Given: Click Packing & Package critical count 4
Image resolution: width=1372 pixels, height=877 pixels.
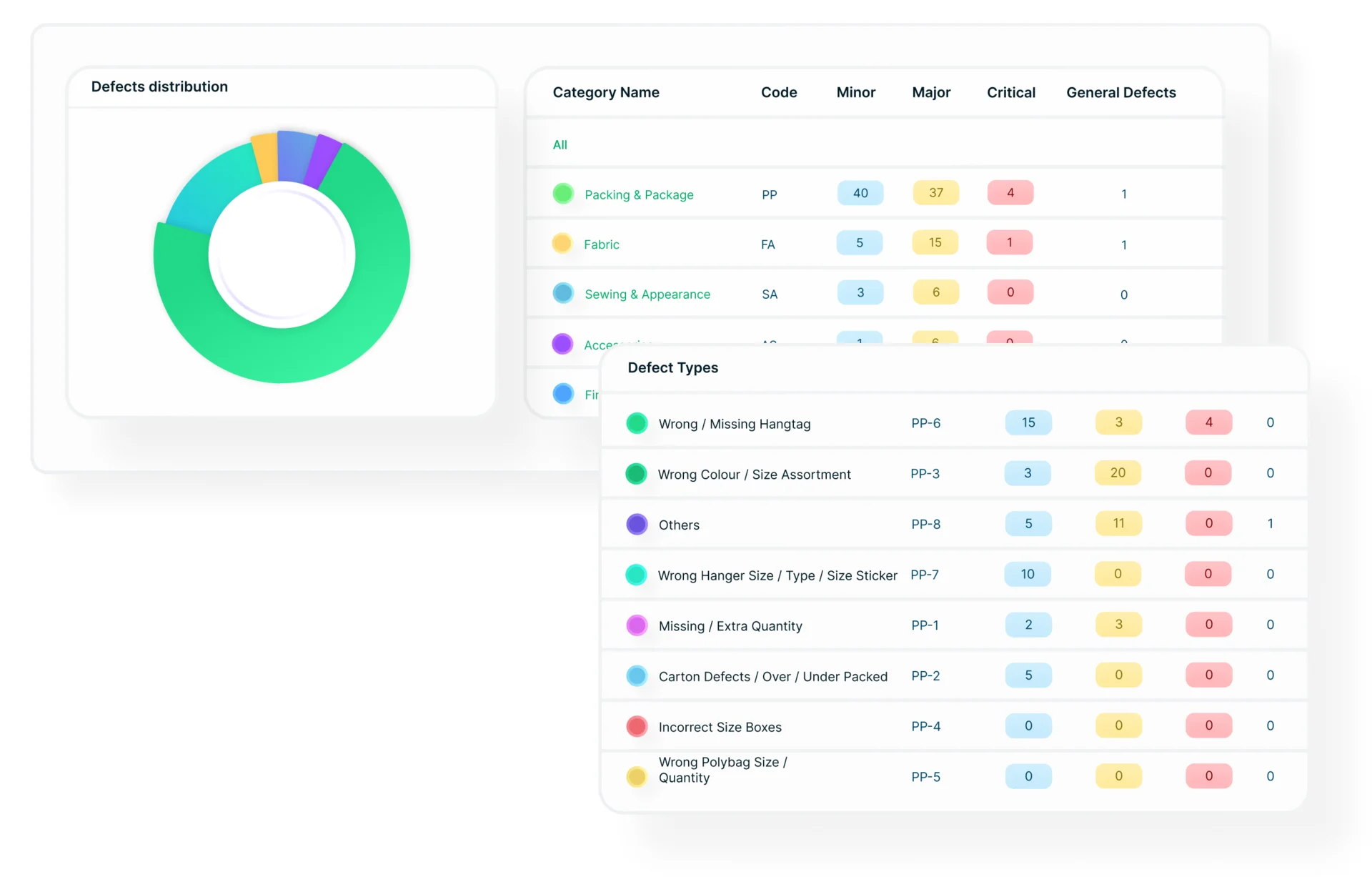Looking at the screenshot, I should (x=1010, y=193).
